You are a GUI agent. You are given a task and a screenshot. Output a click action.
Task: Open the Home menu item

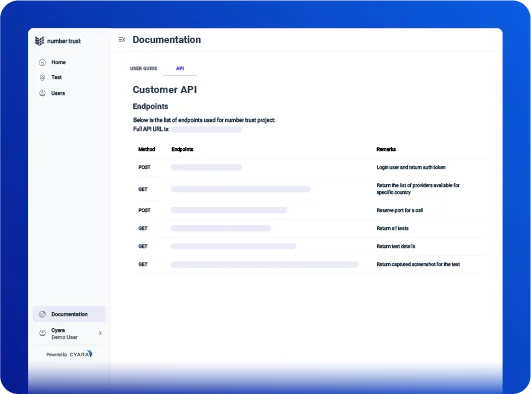[x=58, y=62]
